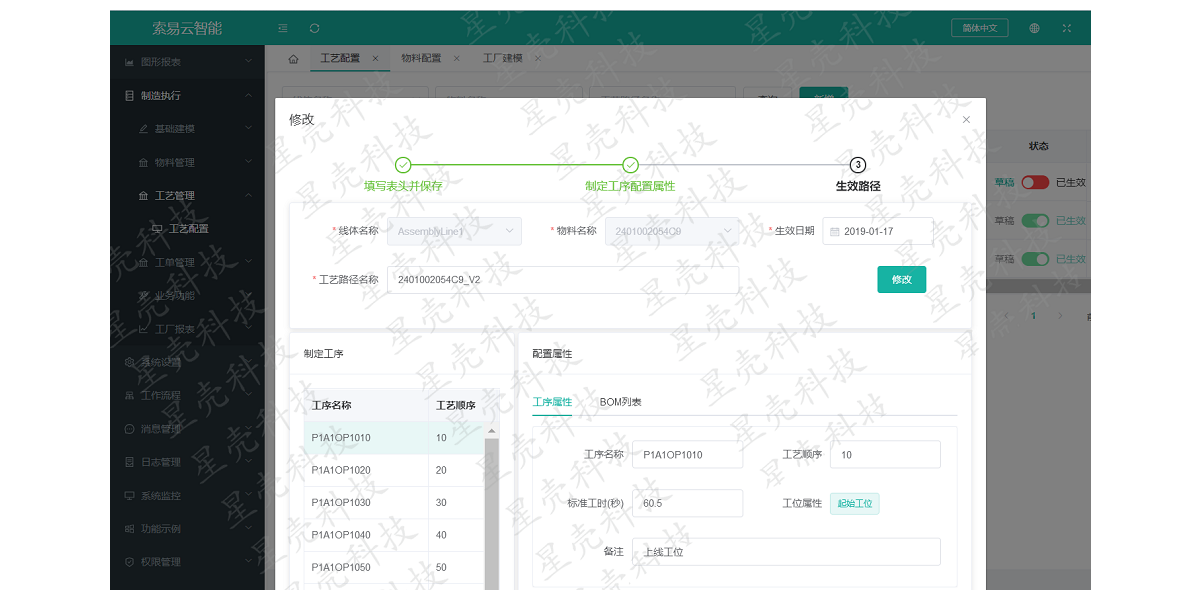Close the 工艺配置 tab with its X

pyautogui.click(x=375, y=58)
